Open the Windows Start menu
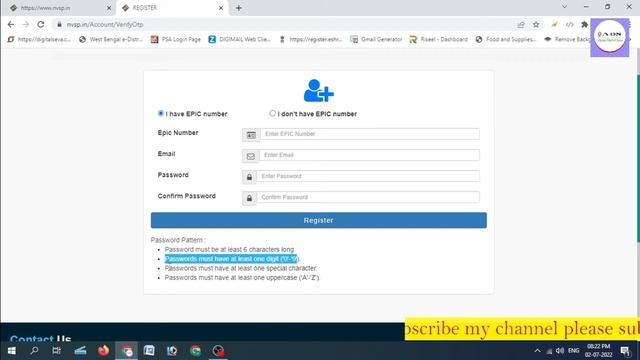This screenshot has height=360, width=640. coord(12,351)
